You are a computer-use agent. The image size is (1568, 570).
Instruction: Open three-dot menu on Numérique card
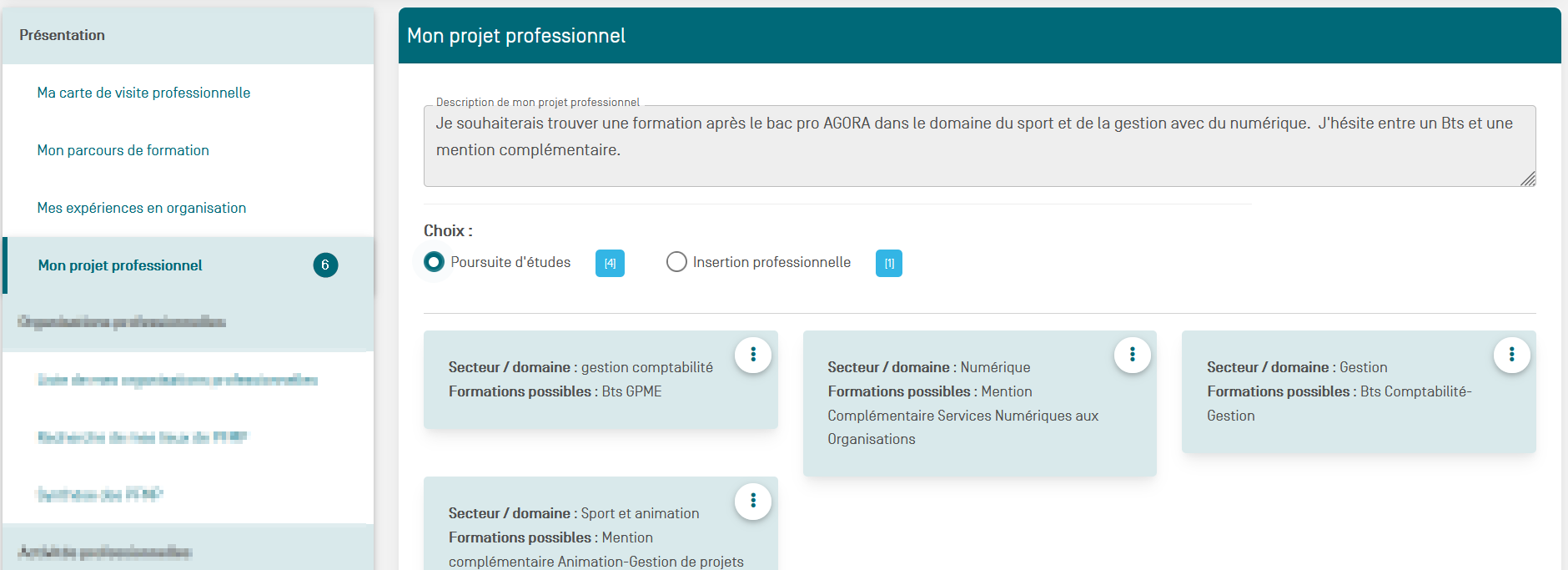(1132, 355)
